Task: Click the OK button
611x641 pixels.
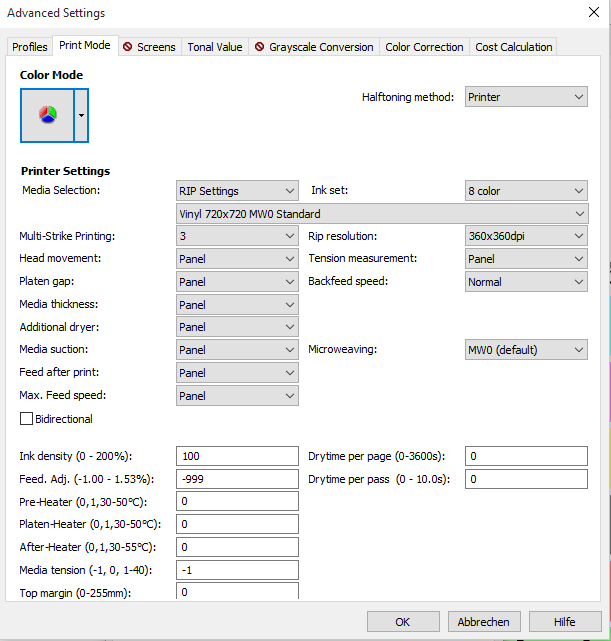Action: (x=403, y=621)
